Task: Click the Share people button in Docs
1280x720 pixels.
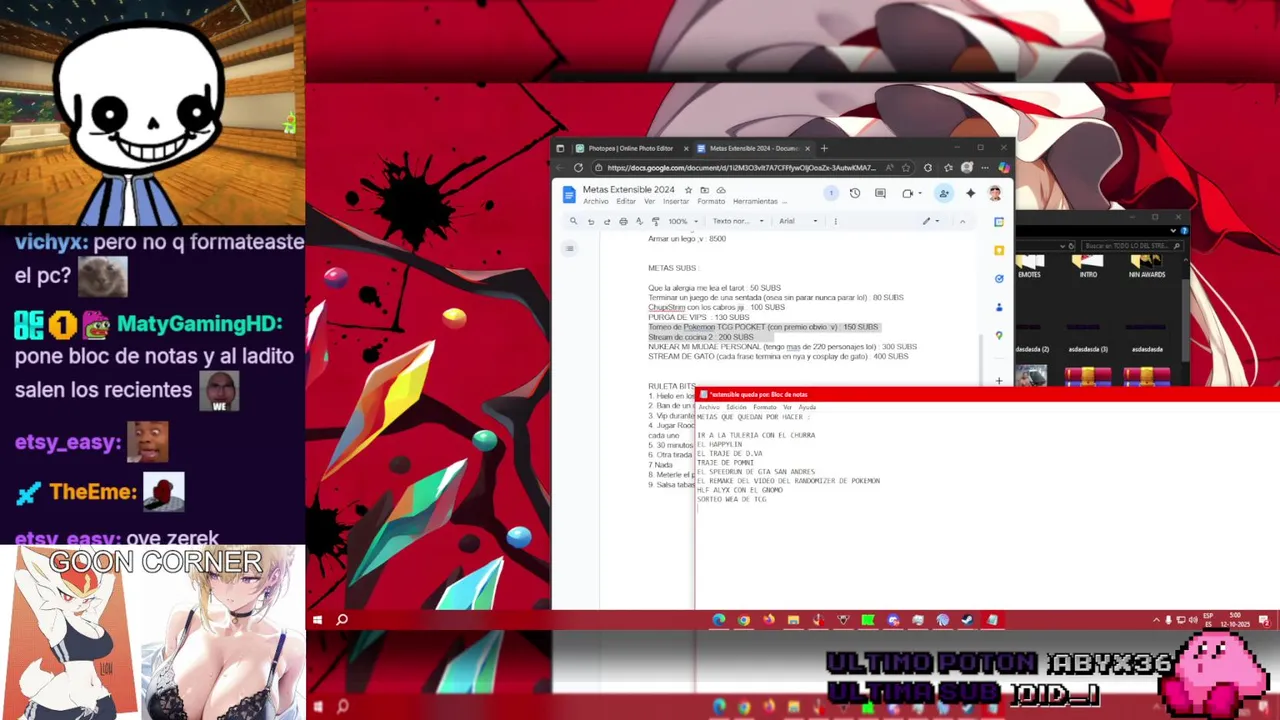Action: point(944,194)
